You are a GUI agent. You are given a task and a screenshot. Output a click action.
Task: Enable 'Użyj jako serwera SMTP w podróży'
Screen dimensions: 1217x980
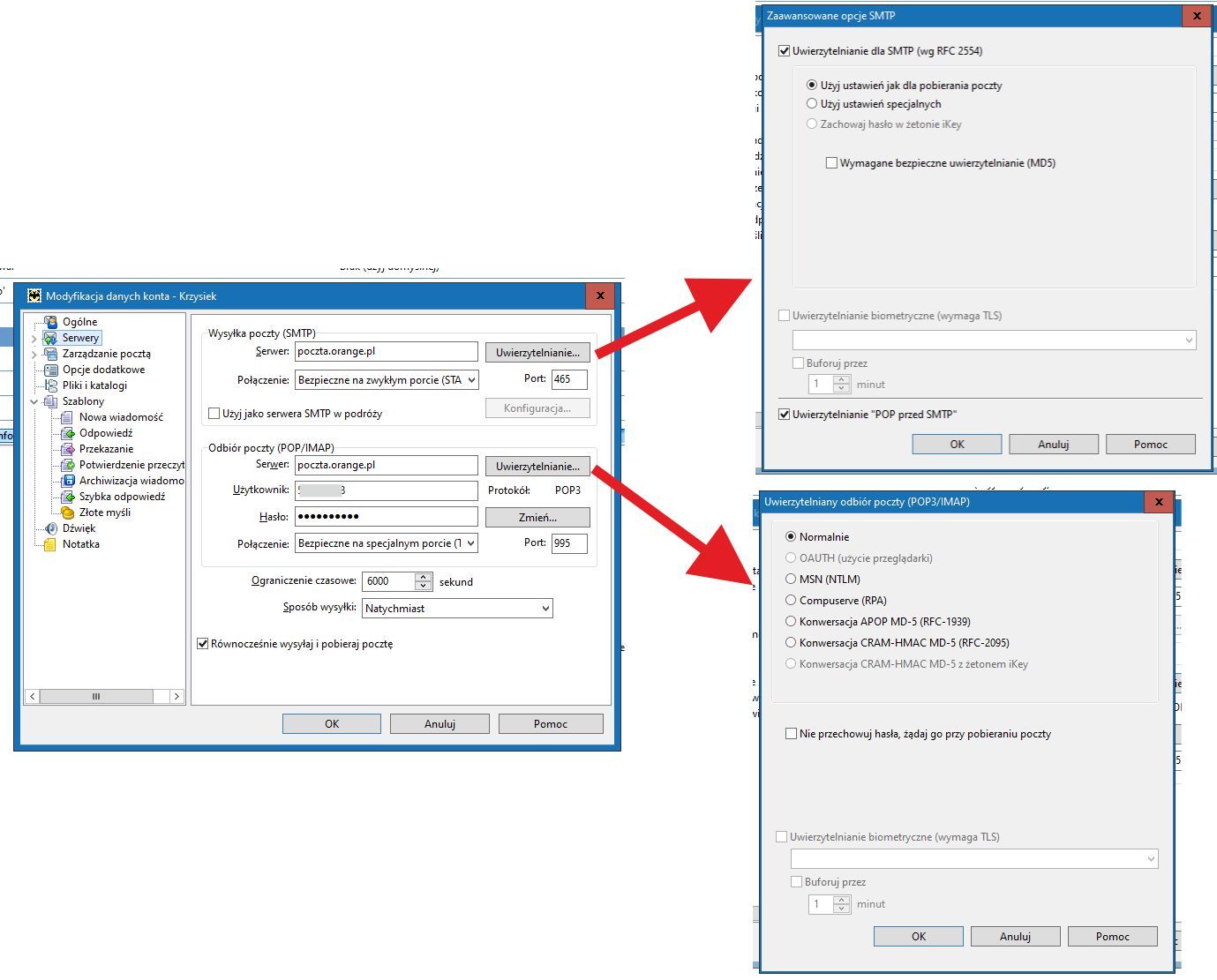click(x=214, y=413)
